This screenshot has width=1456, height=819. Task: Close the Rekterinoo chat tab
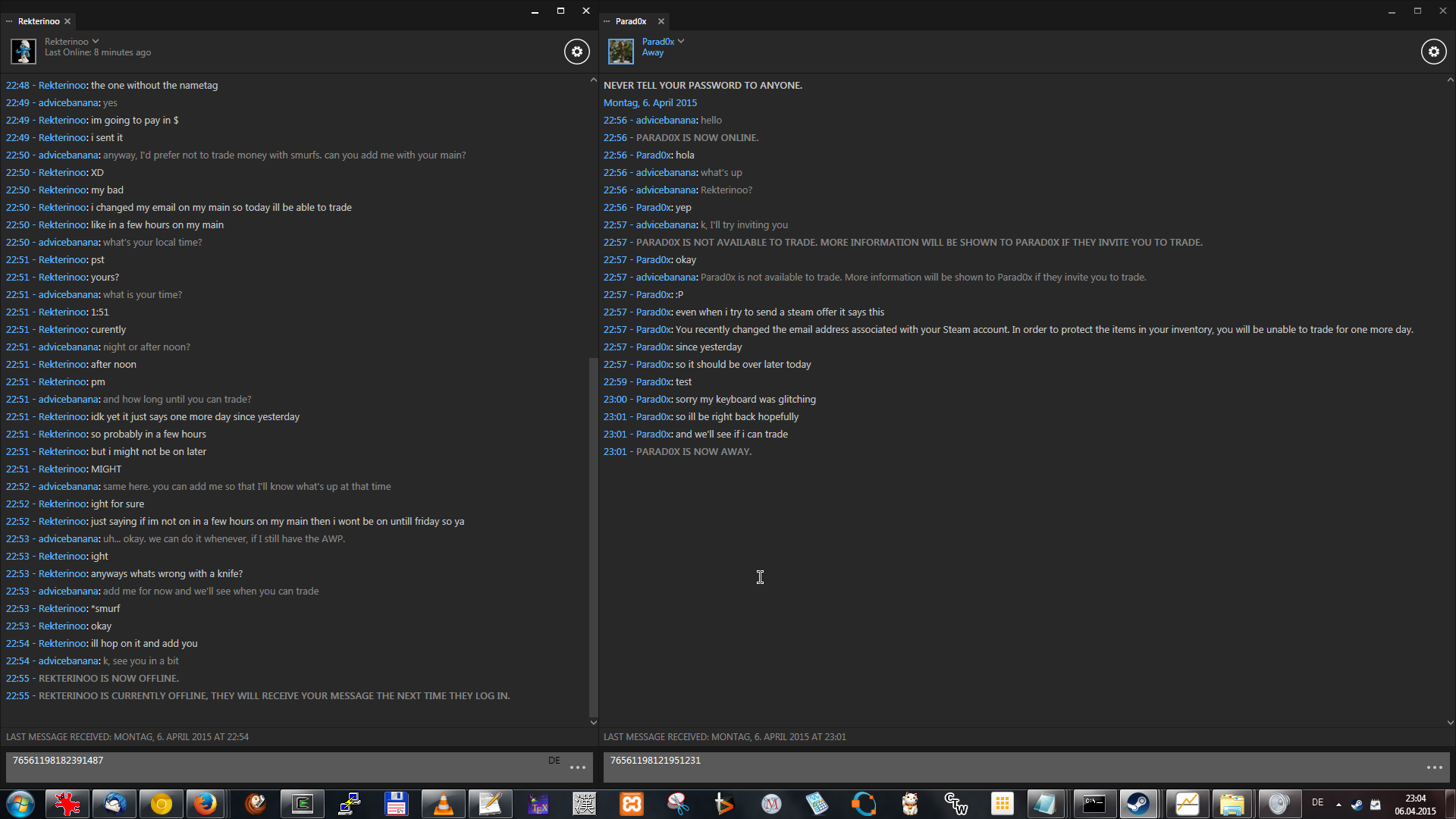[67, 21]
